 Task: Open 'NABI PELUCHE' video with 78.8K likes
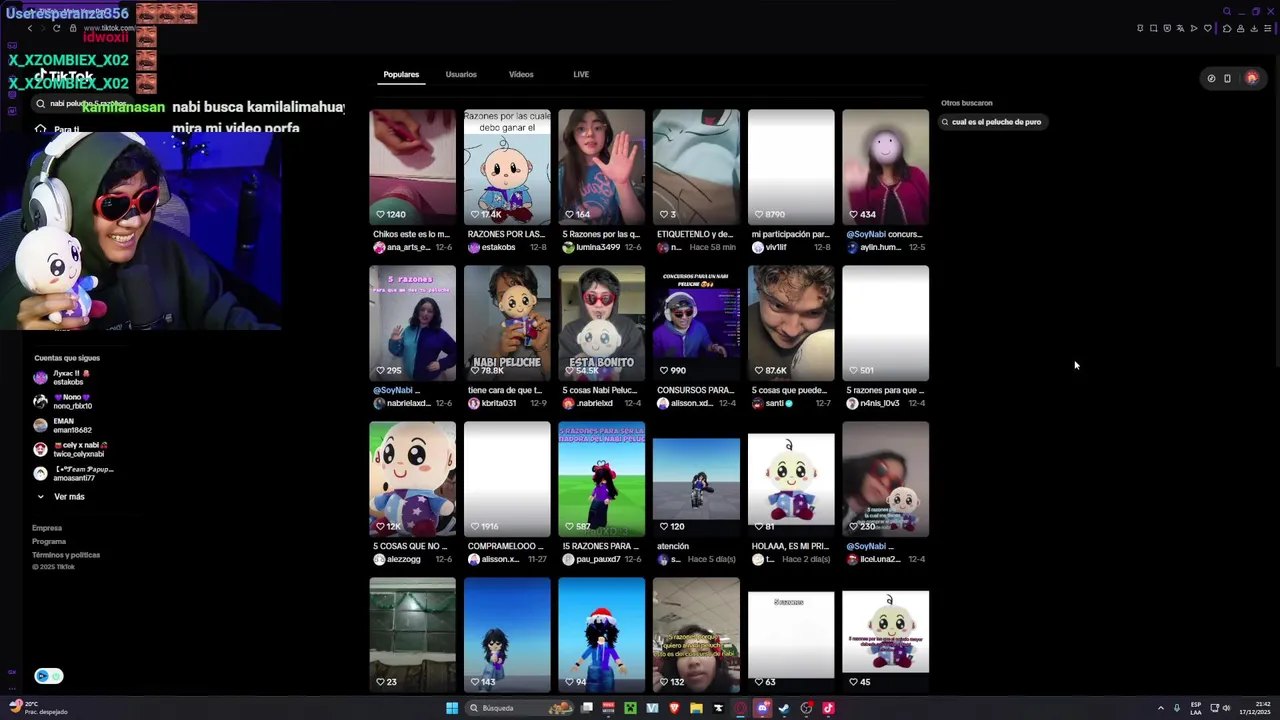[x=507, y=323]
